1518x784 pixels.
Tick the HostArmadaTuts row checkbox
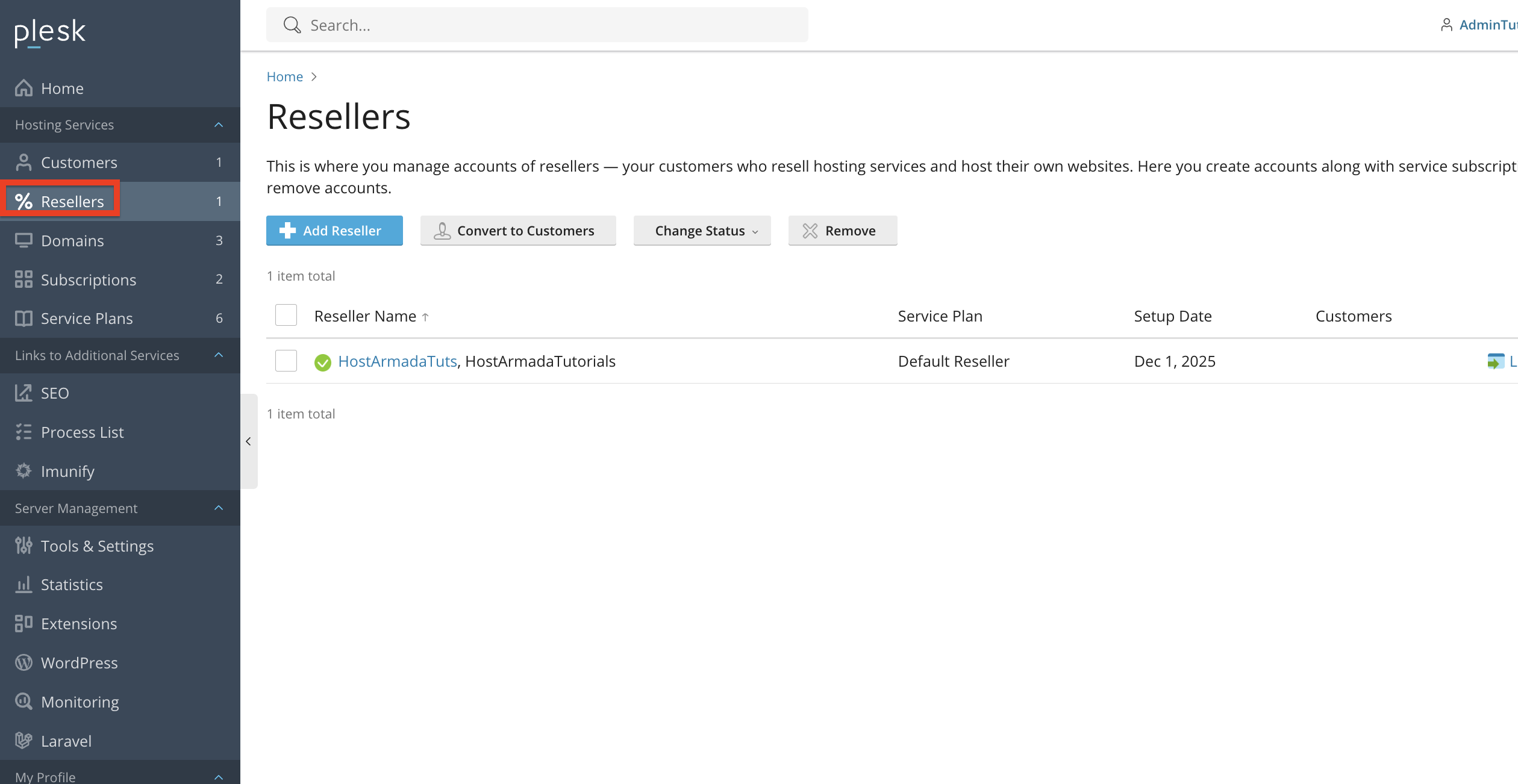coord(286,361)
